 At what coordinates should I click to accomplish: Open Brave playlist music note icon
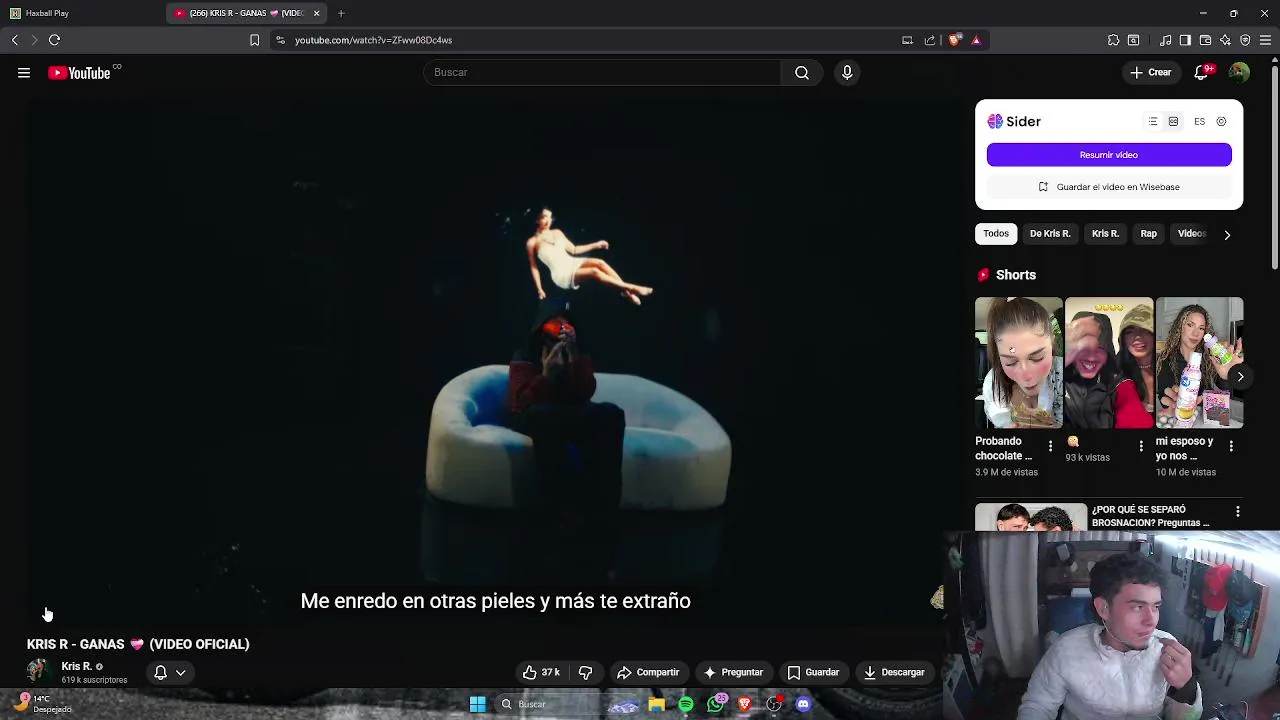[x=1166, y=40]
